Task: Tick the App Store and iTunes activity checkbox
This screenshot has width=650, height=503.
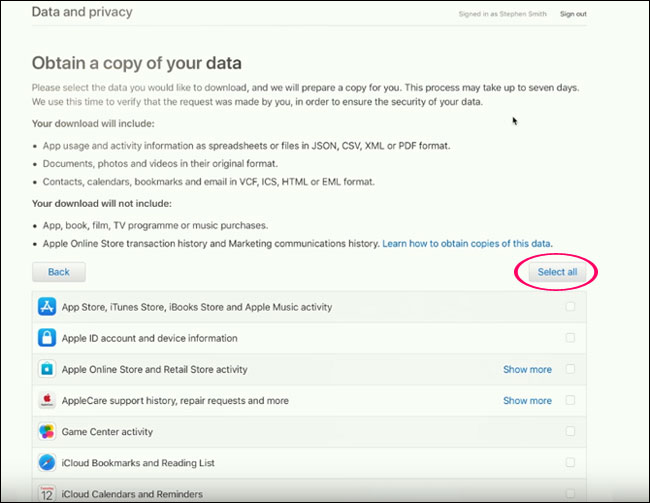Action: point(570,307)
